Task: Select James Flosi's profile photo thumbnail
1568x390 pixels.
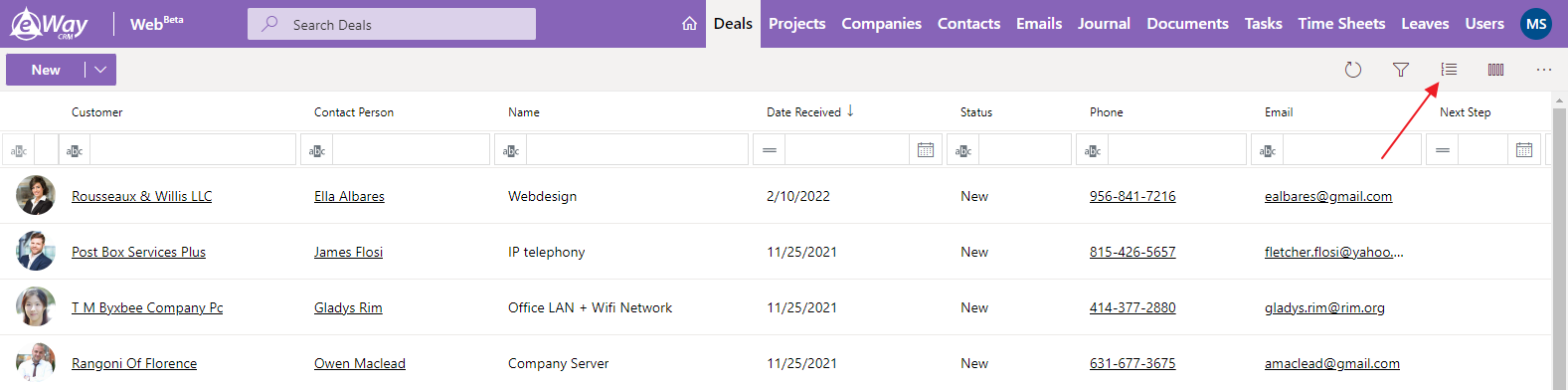Action: pyautogui.click(x=36, y=252)
